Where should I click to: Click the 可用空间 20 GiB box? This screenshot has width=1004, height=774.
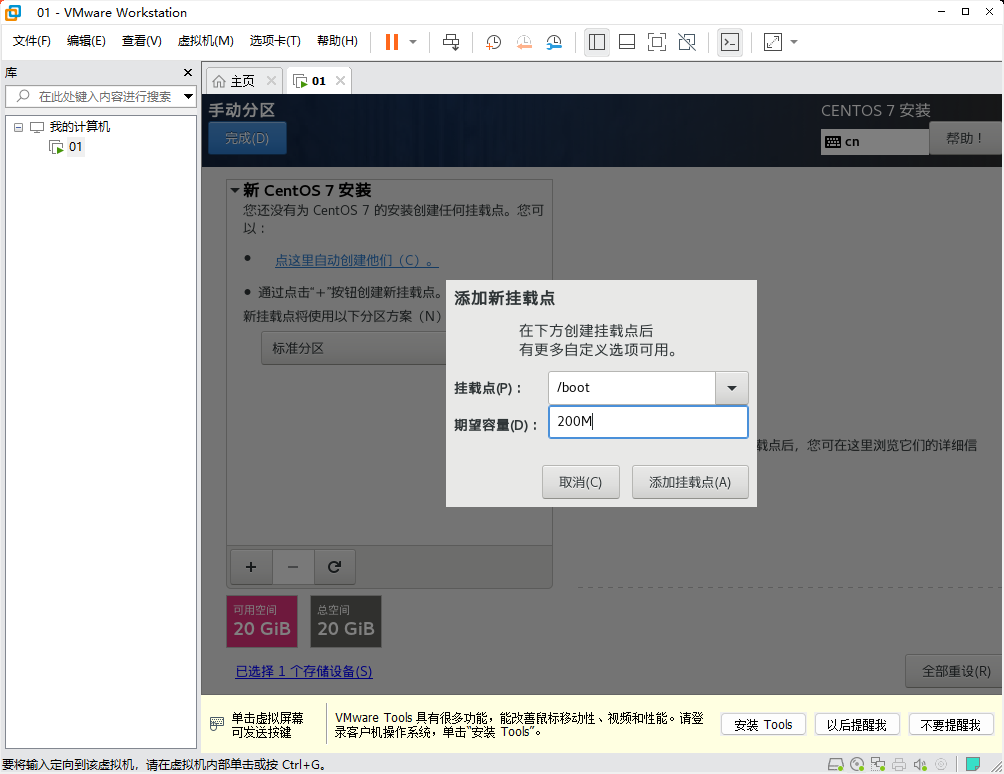[262, 622]
